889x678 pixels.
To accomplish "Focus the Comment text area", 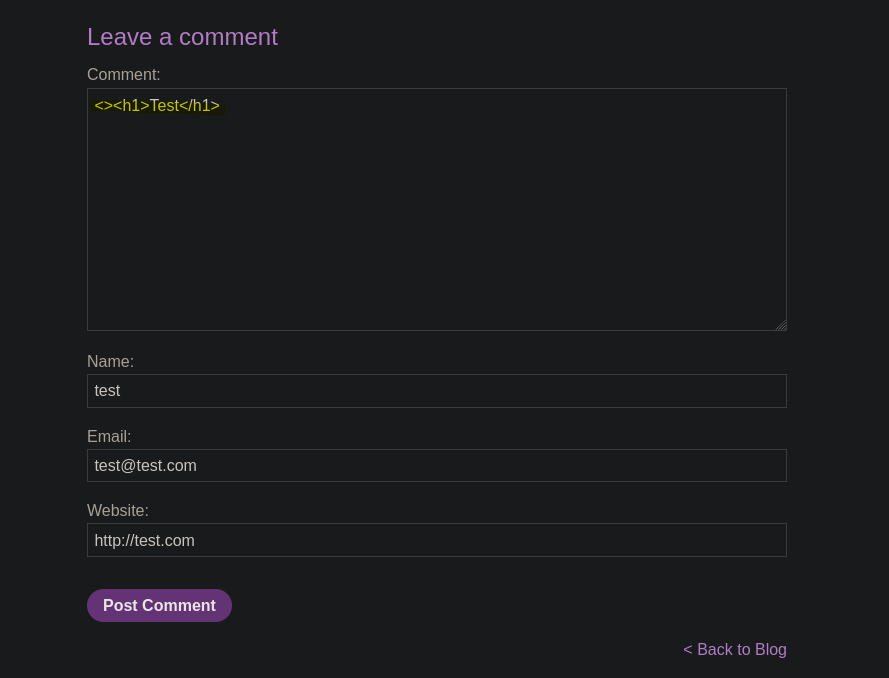I will pyautogui.click(x=437, y=209).
